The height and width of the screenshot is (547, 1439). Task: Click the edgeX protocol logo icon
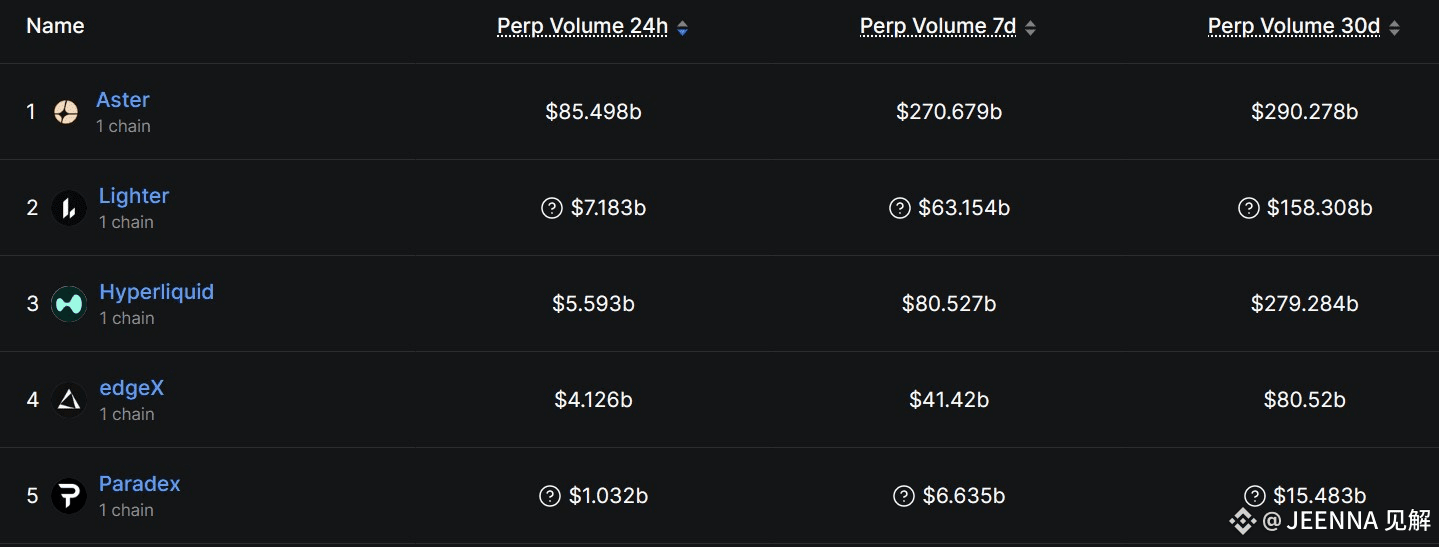point(69,400)
